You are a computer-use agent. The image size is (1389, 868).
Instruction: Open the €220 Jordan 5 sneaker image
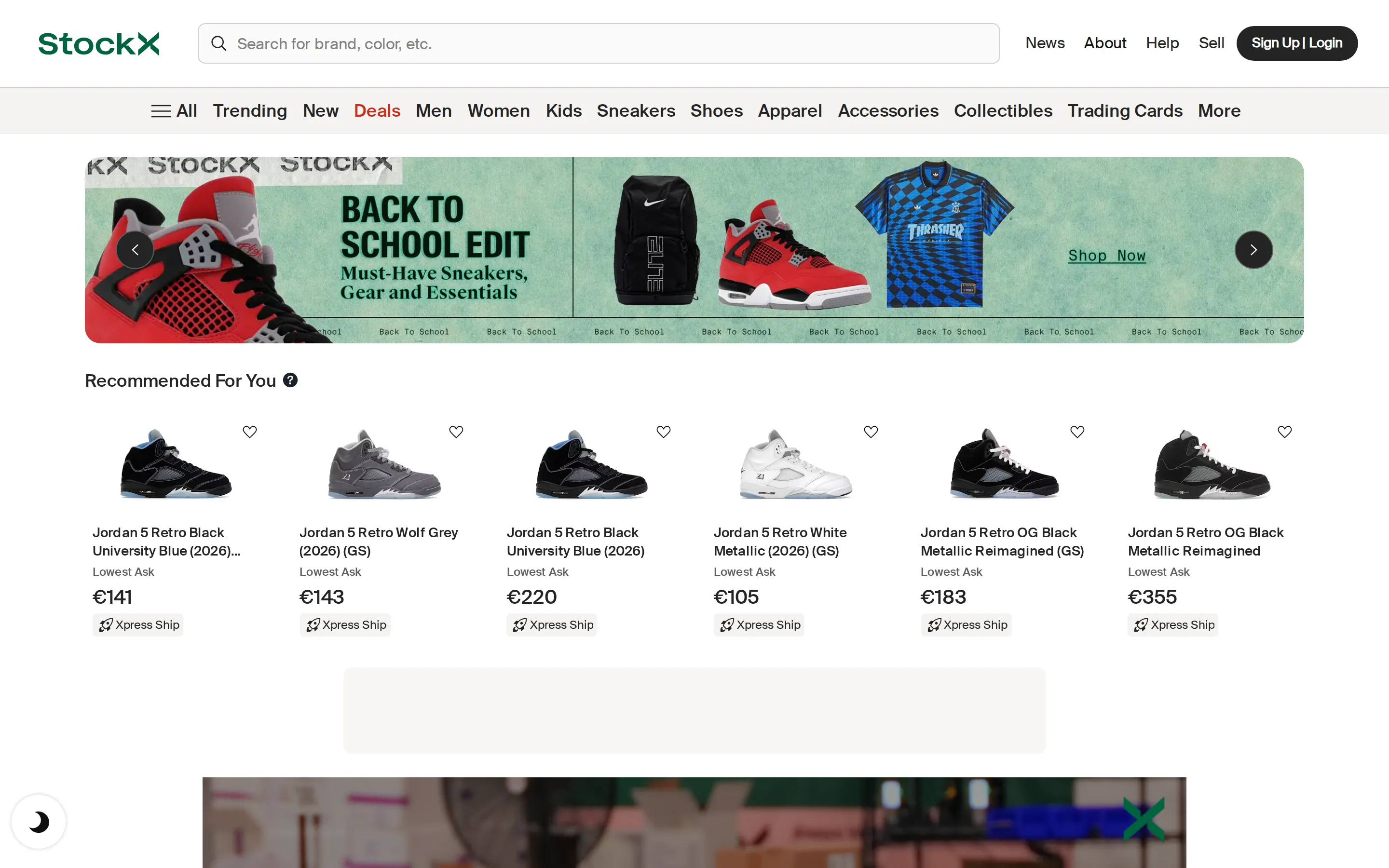click(592, 464)
